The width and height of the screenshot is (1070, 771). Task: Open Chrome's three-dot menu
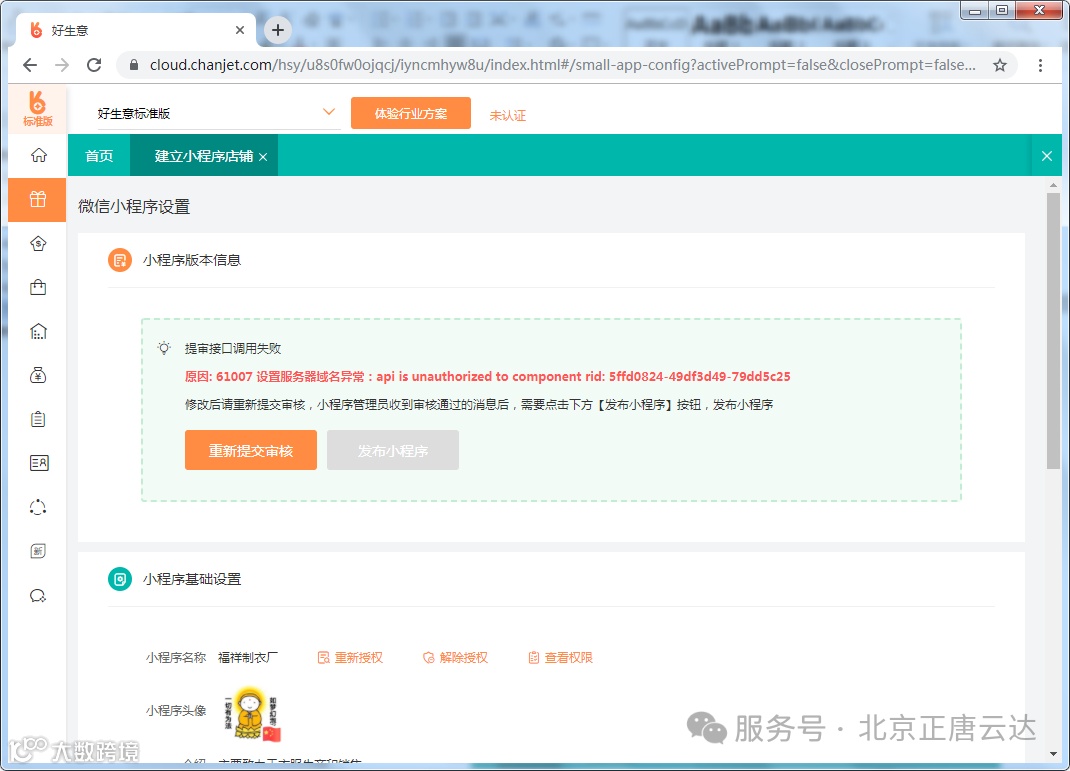[x=1040, y=65]
